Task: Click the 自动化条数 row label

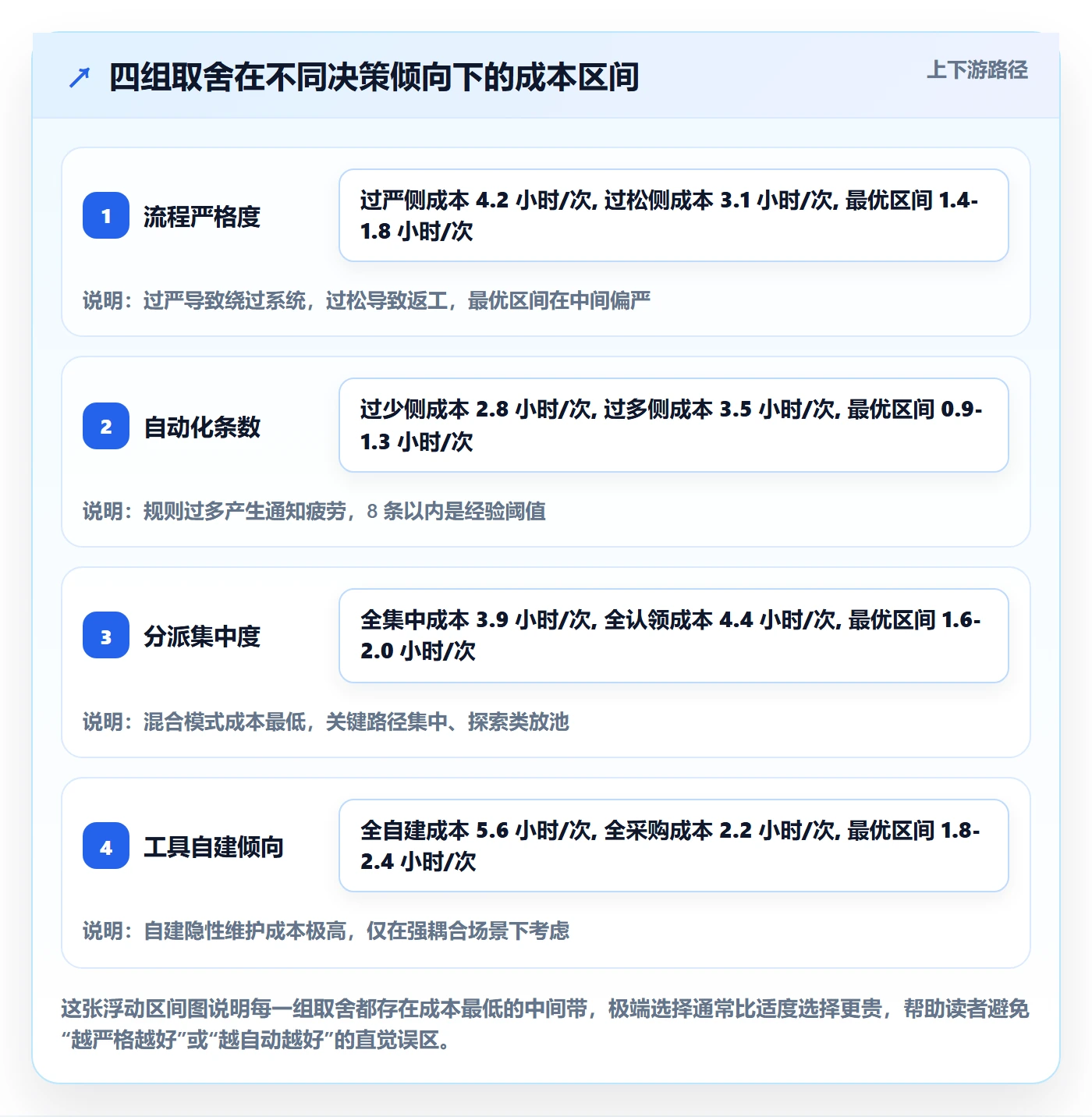Action: [202, 427]
